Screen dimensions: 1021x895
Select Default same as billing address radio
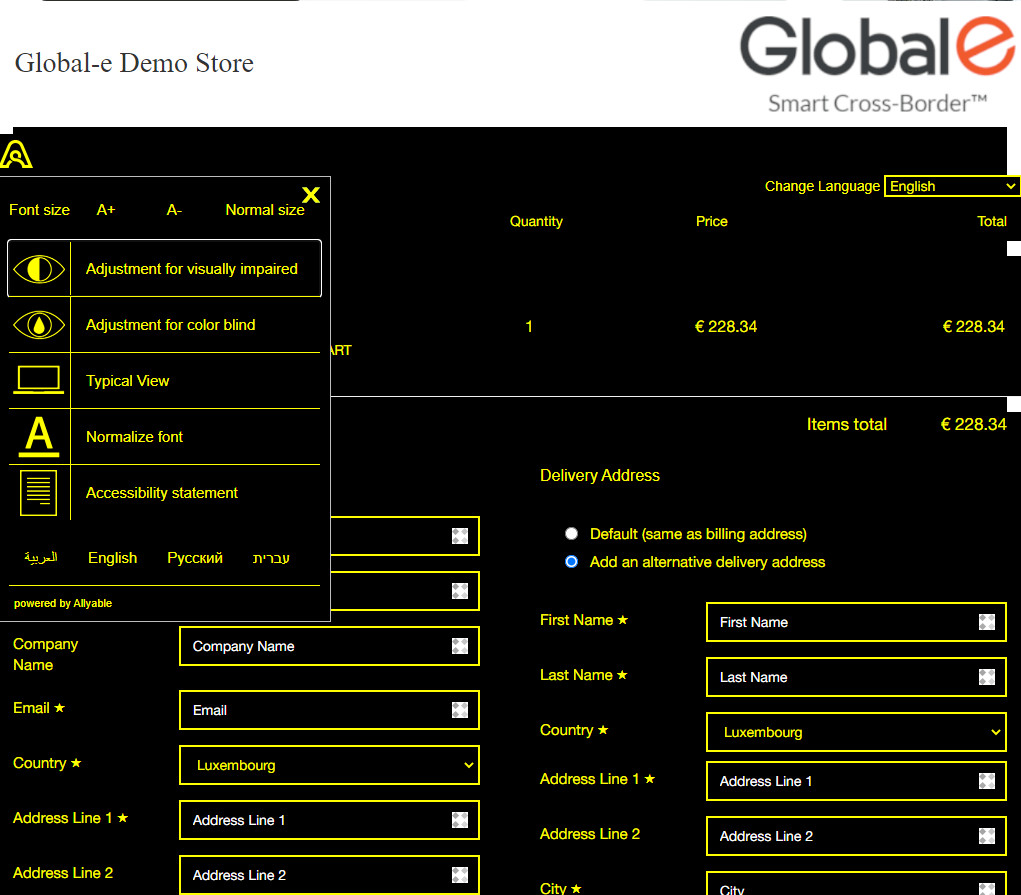pos(572,534)
